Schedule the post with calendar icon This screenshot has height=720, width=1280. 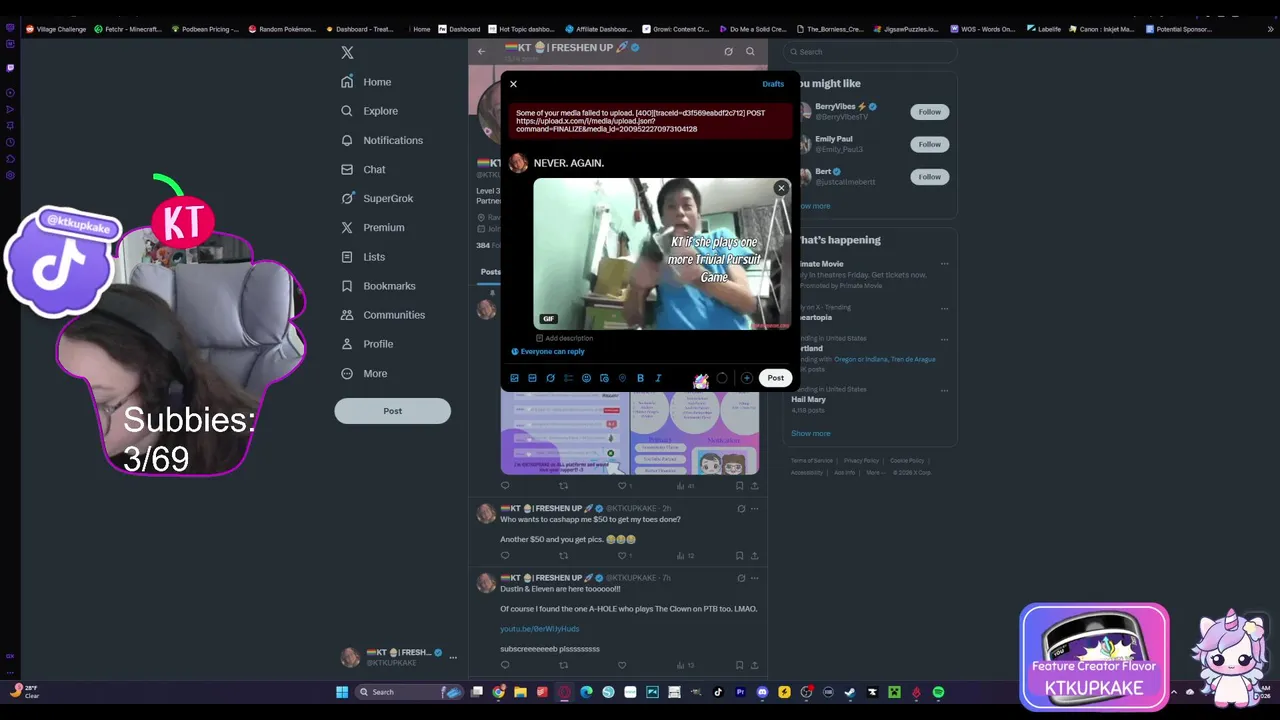[604, 378]
